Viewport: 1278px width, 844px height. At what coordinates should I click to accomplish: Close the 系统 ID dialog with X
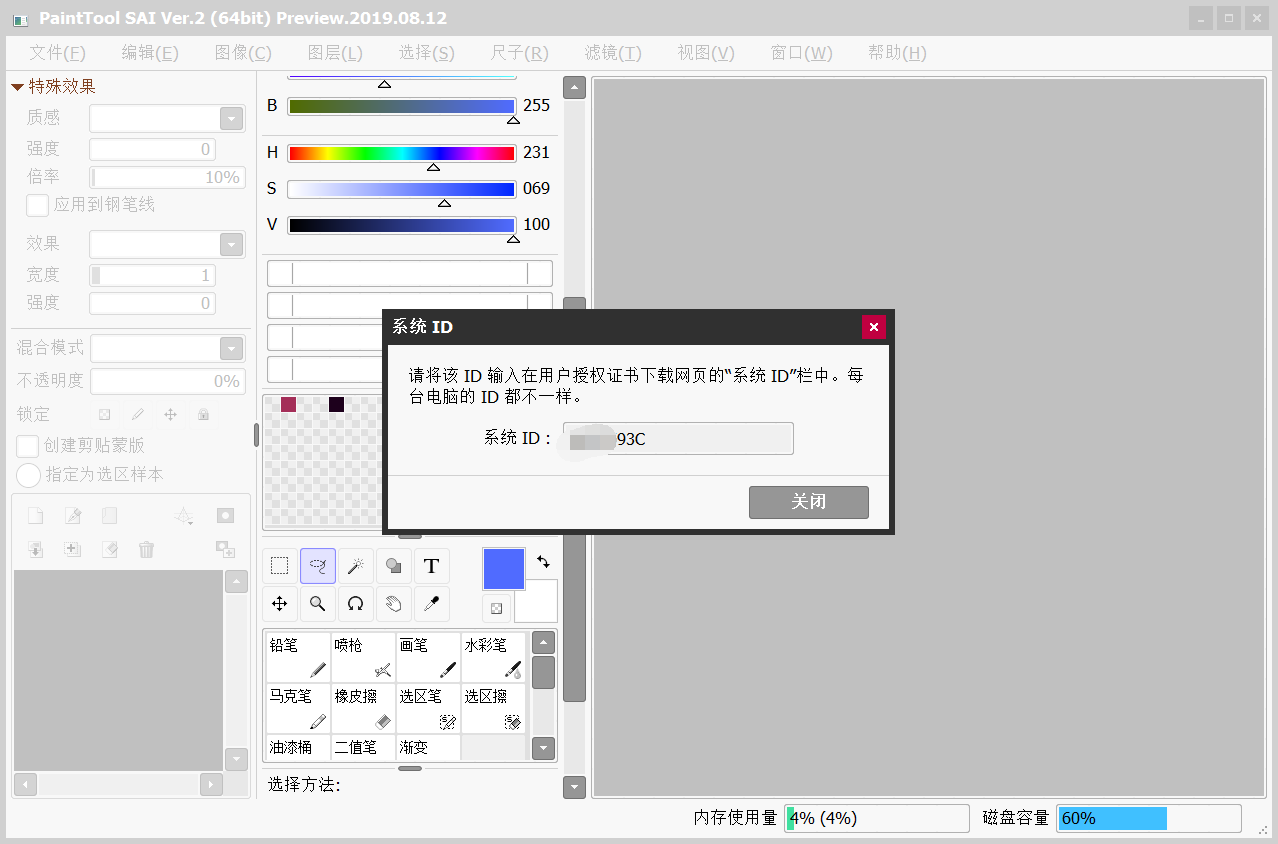coord(874,327)
